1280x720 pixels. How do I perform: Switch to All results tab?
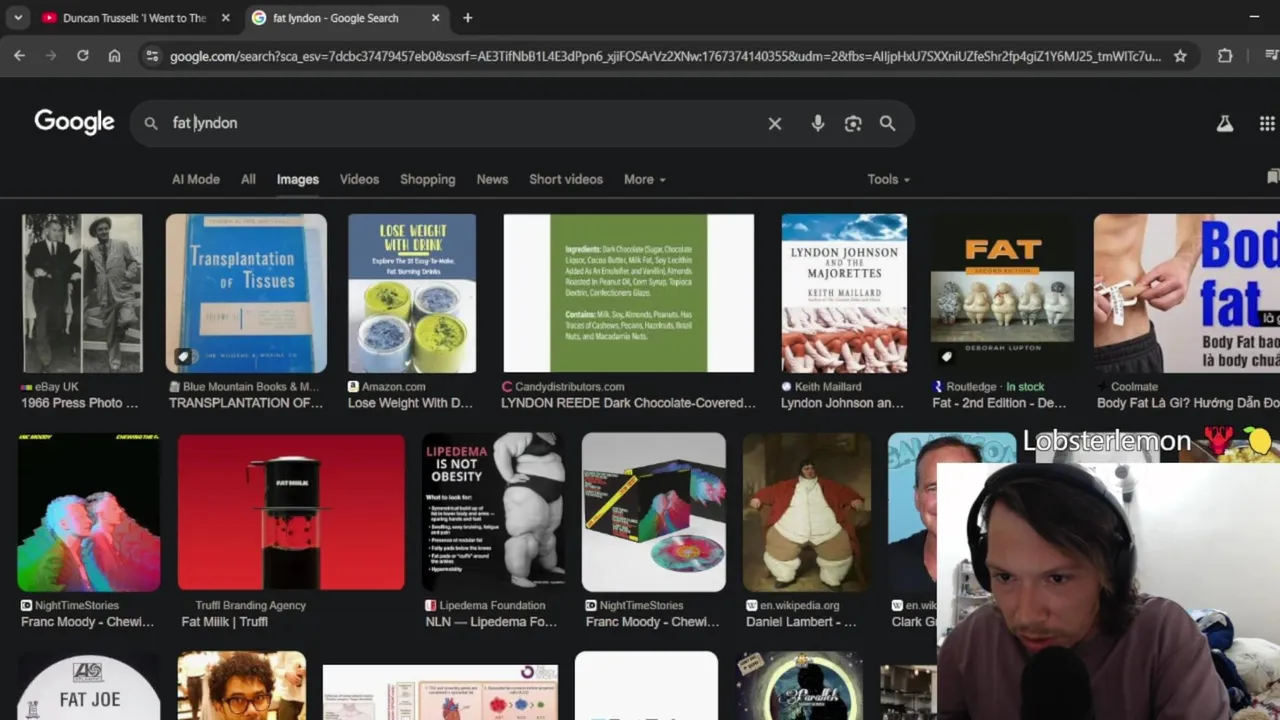click(248, 179)
